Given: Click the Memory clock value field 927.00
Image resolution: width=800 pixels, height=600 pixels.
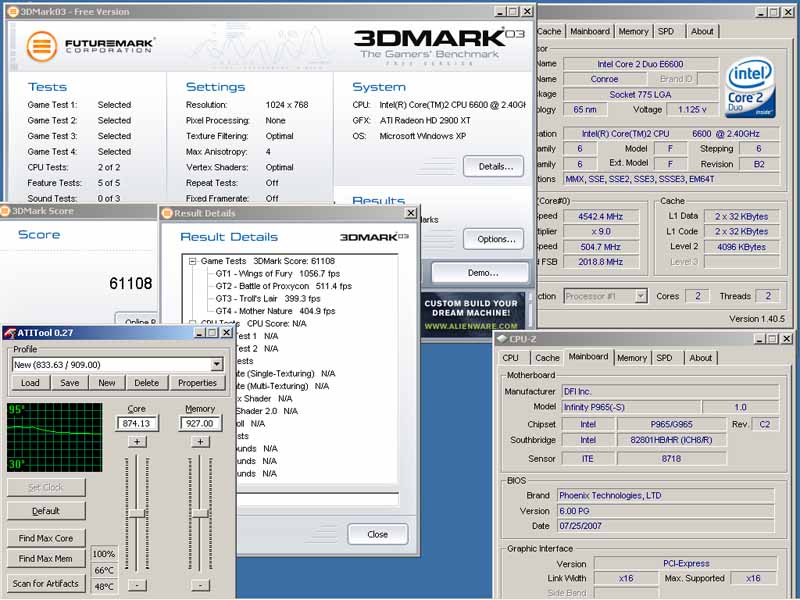Looking at the screenshot, I should (200, 423).
